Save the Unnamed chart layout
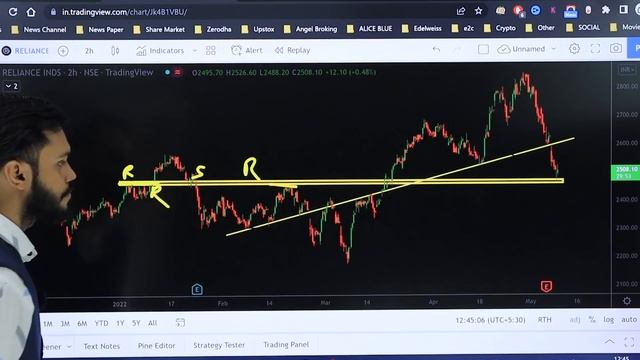640x360 pixels. (522, 49)
